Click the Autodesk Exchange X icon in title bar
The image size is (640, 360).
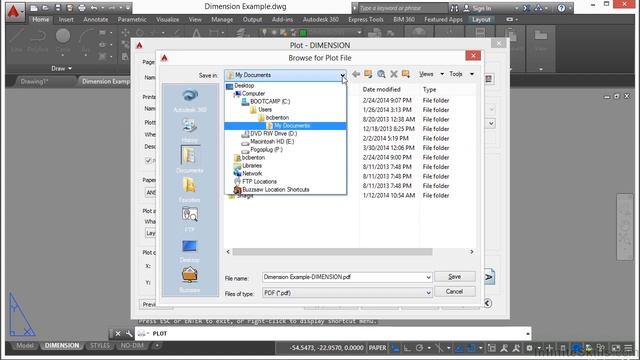[x=527, y=8]
